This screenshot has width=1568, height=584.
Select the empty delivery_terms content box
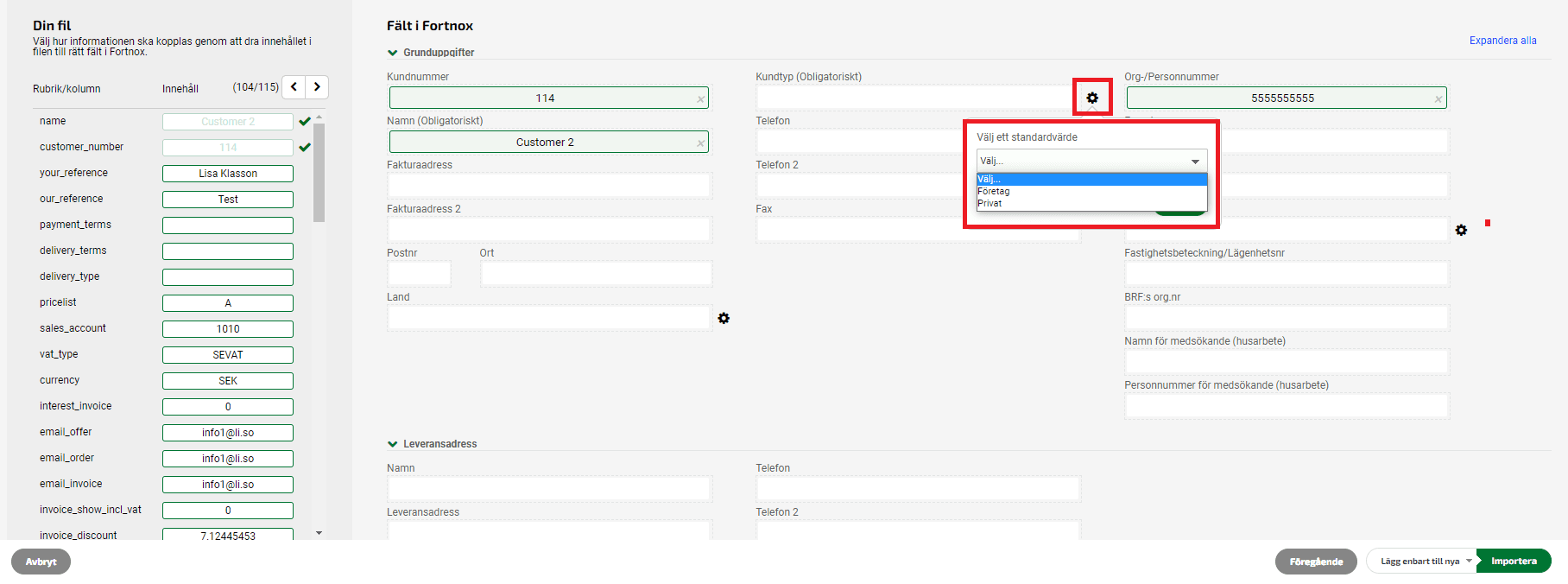[x=228, y=251]
